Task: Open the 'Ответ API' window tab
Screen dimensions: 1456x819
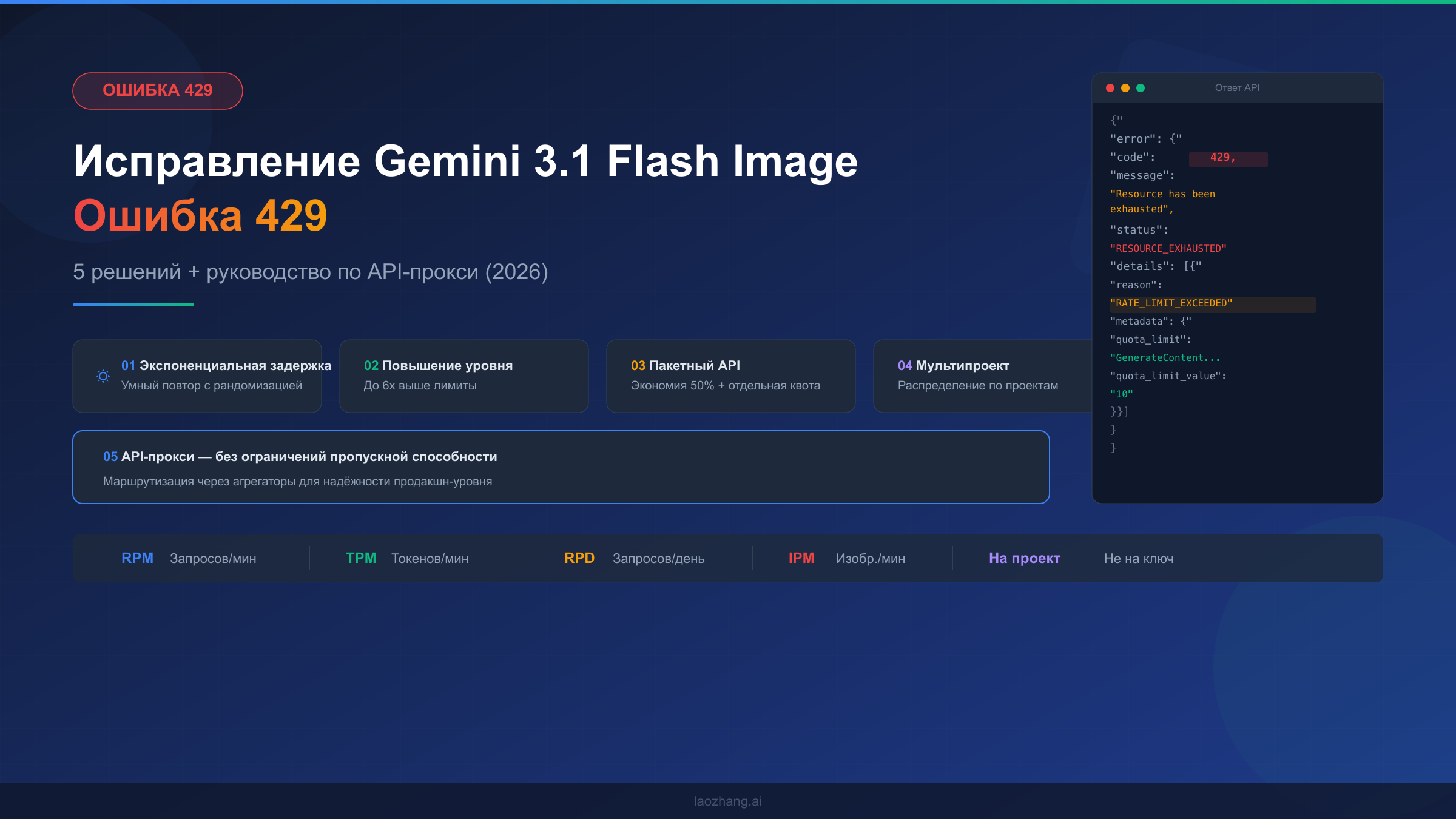Action: click(1238, 88)
